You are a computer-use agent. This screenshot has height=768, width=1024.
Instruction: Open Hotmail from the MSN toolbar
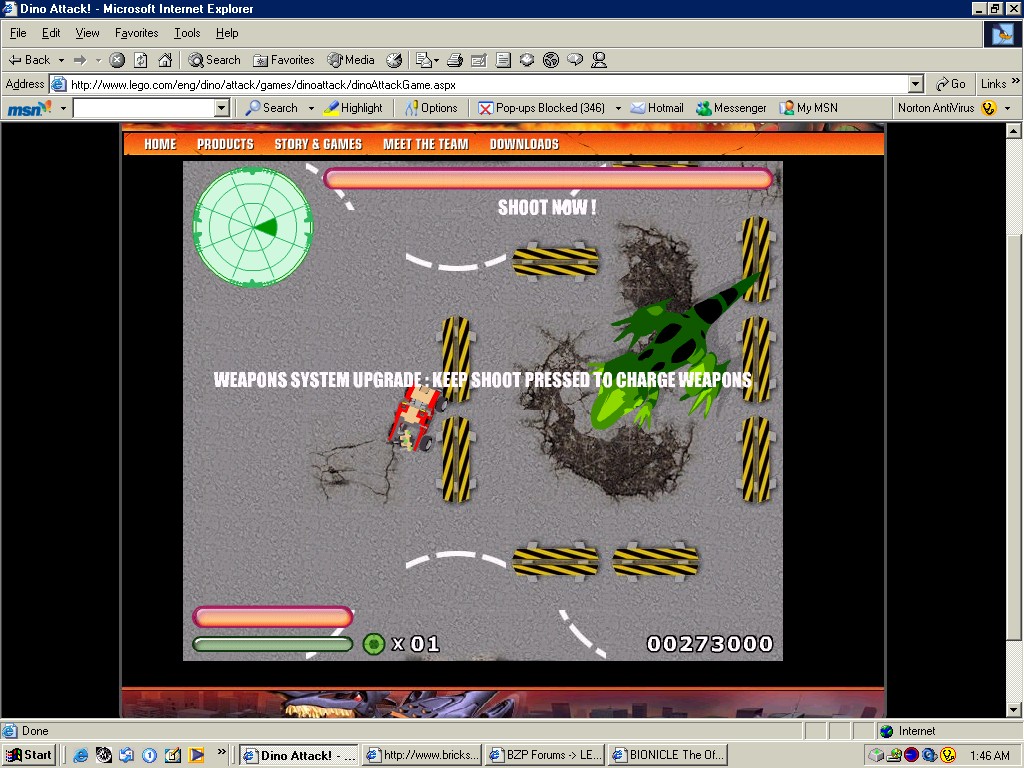pyautogui.click(x=656, y=108)
